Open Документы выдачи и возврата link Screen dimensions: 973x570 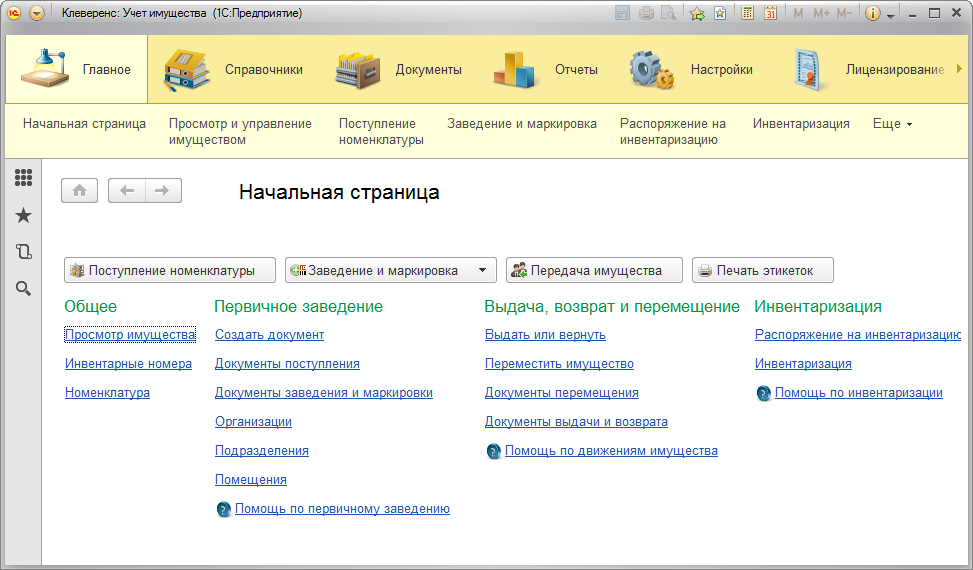[x=576, y=422]
